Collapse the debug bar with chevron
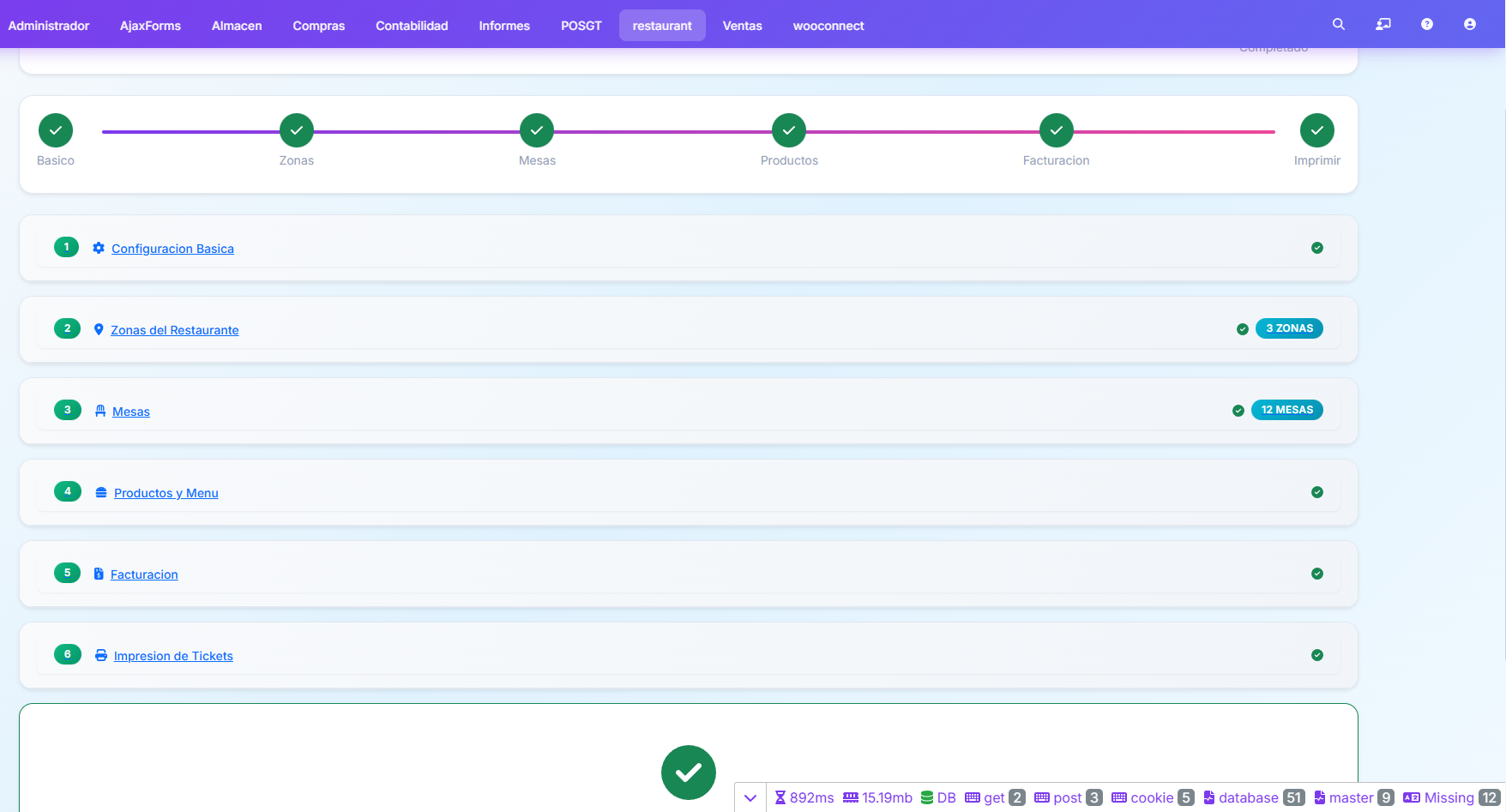Image resolution: width=1506 pixels, height=812 pixels. point(750,797)
